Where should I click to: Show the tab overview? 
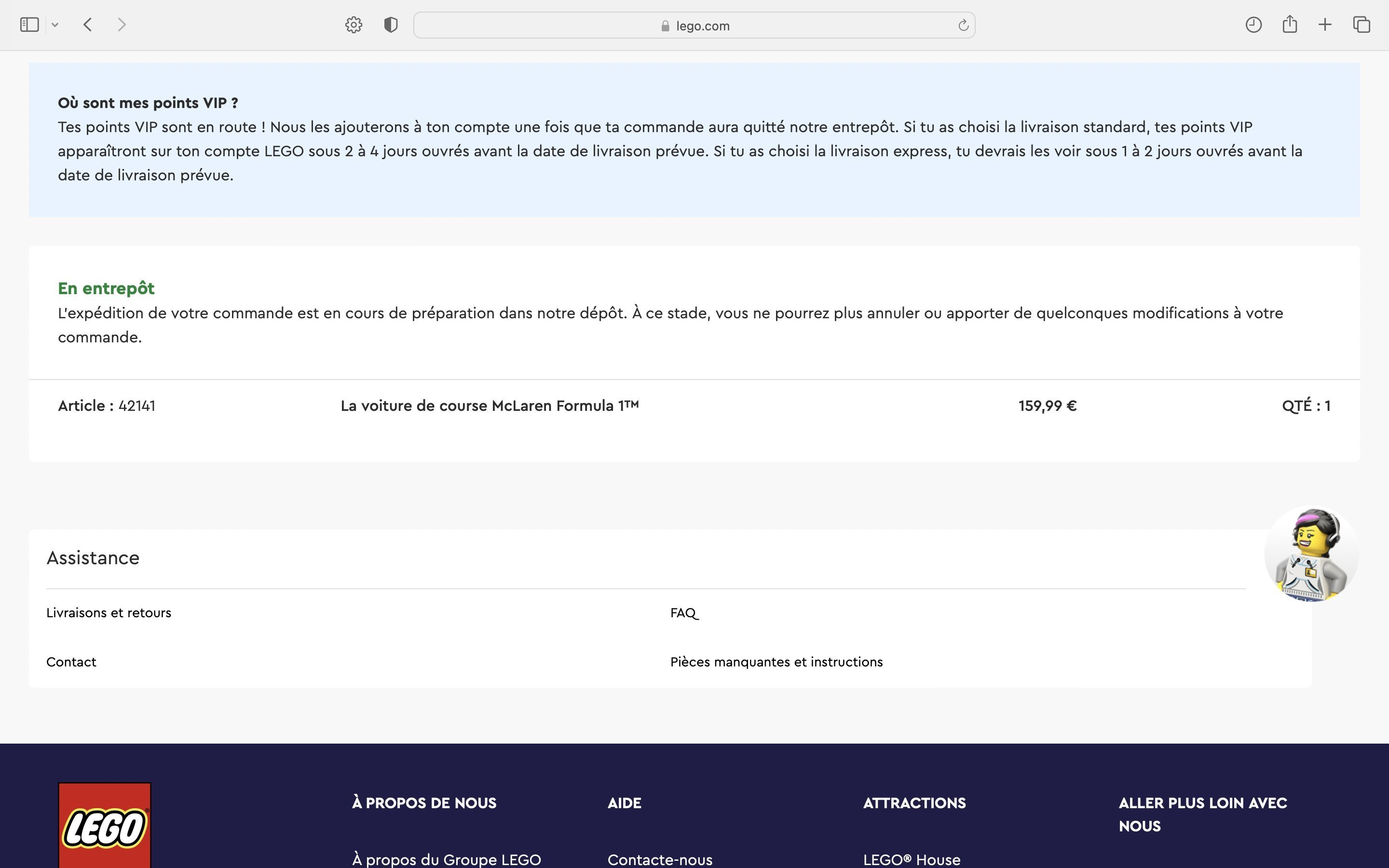click(x=1362, y=25)
